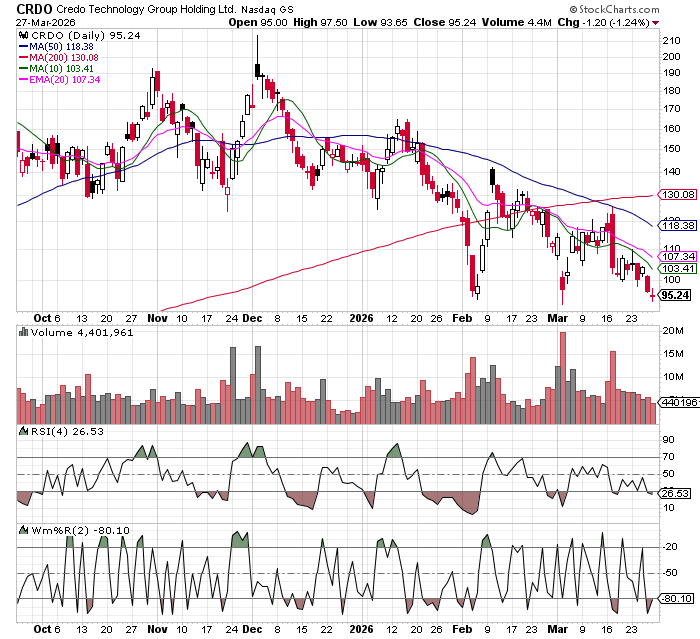Open the StockCharts.com attribution link

[619, 9]
